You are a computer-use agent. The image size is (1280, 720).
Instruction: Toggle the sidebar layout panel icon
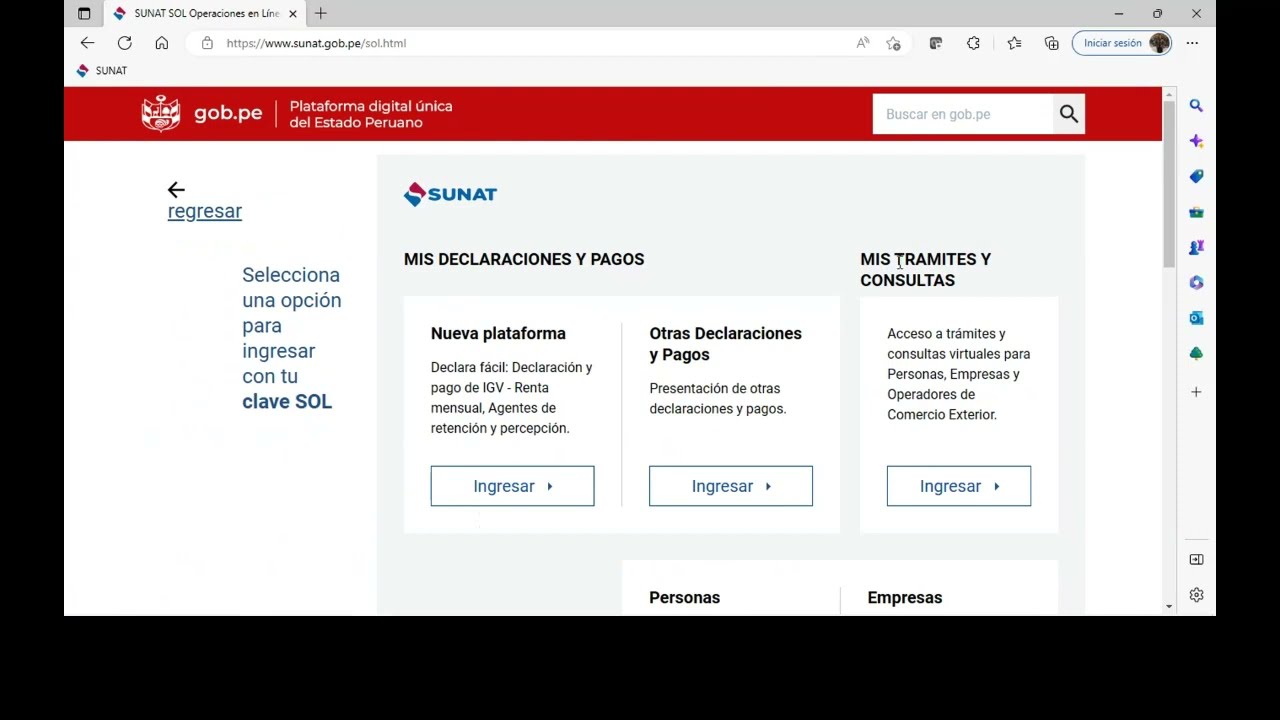[1196, 559]
